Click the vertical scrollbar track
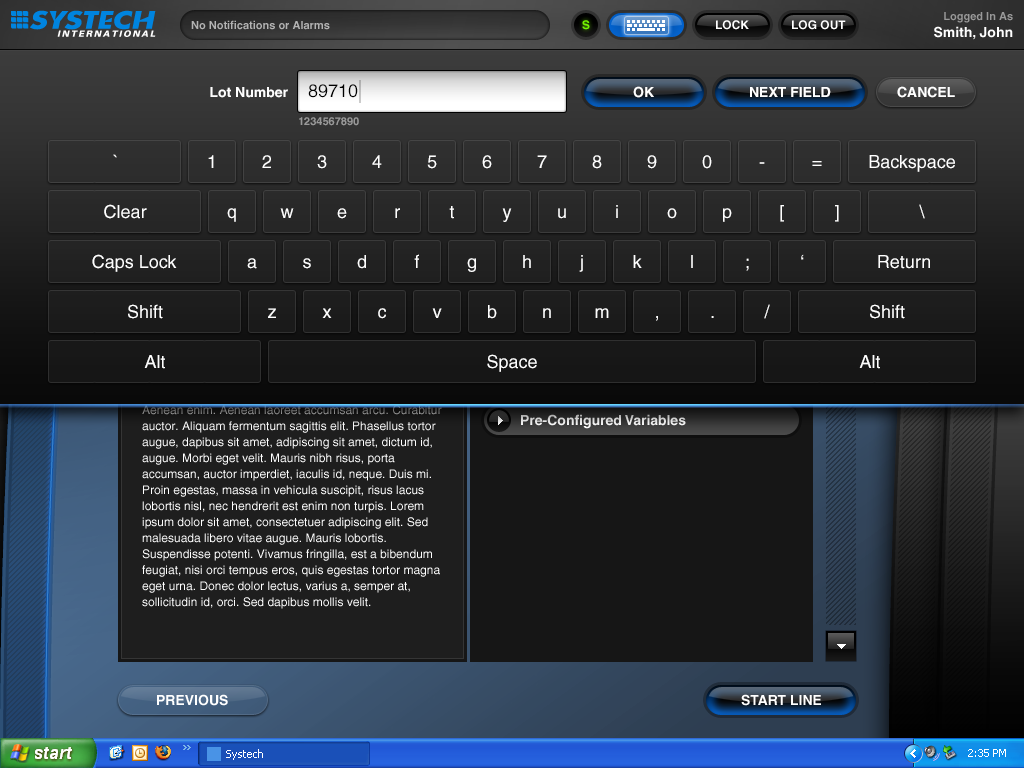The height and width of the screenshot is (768, 1024). [840, 520]
